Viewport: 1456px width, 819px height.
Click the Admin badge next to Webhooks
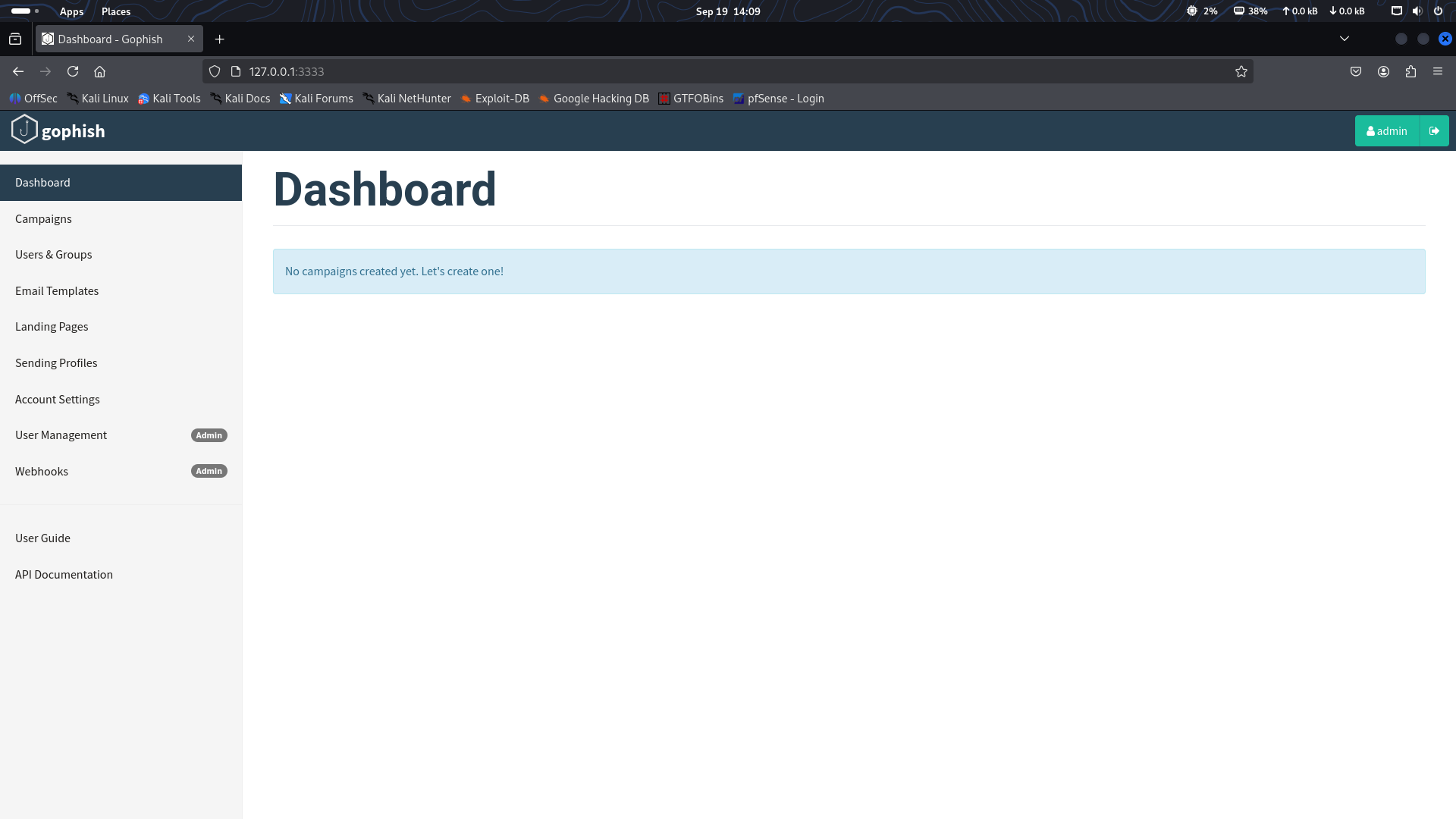[208, 471]
